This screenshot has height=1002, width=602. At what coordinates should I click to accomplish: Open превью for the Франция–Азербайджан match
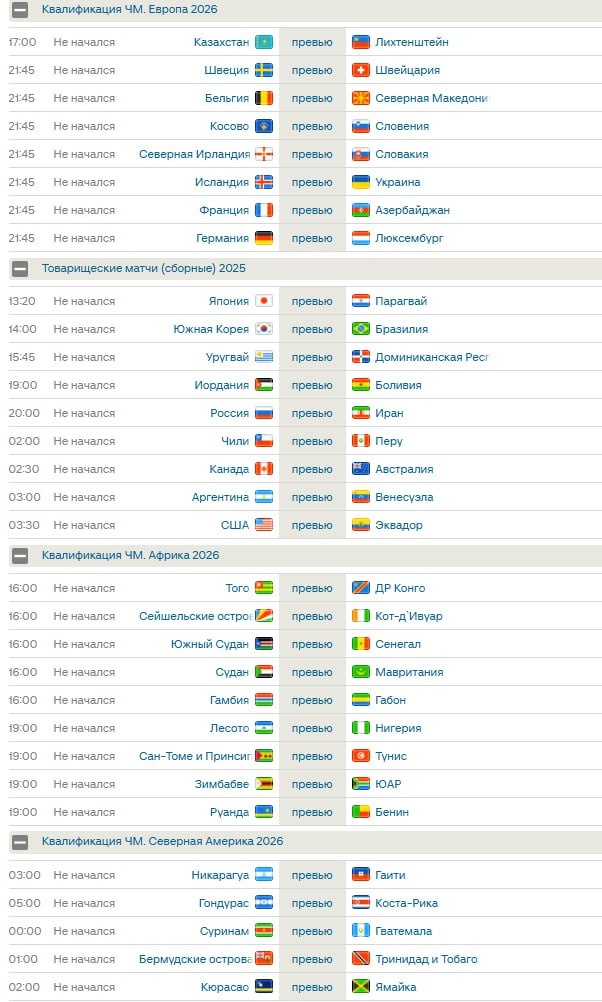point(312,210)
